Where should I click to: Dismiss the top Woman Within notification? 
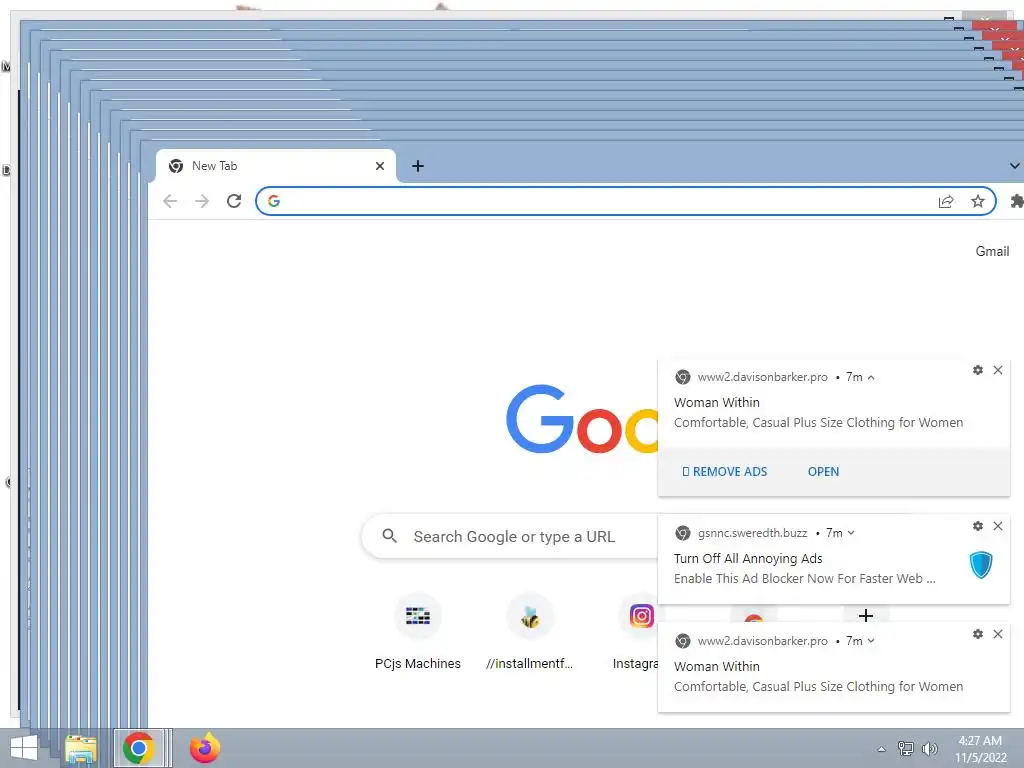(997, 370)
